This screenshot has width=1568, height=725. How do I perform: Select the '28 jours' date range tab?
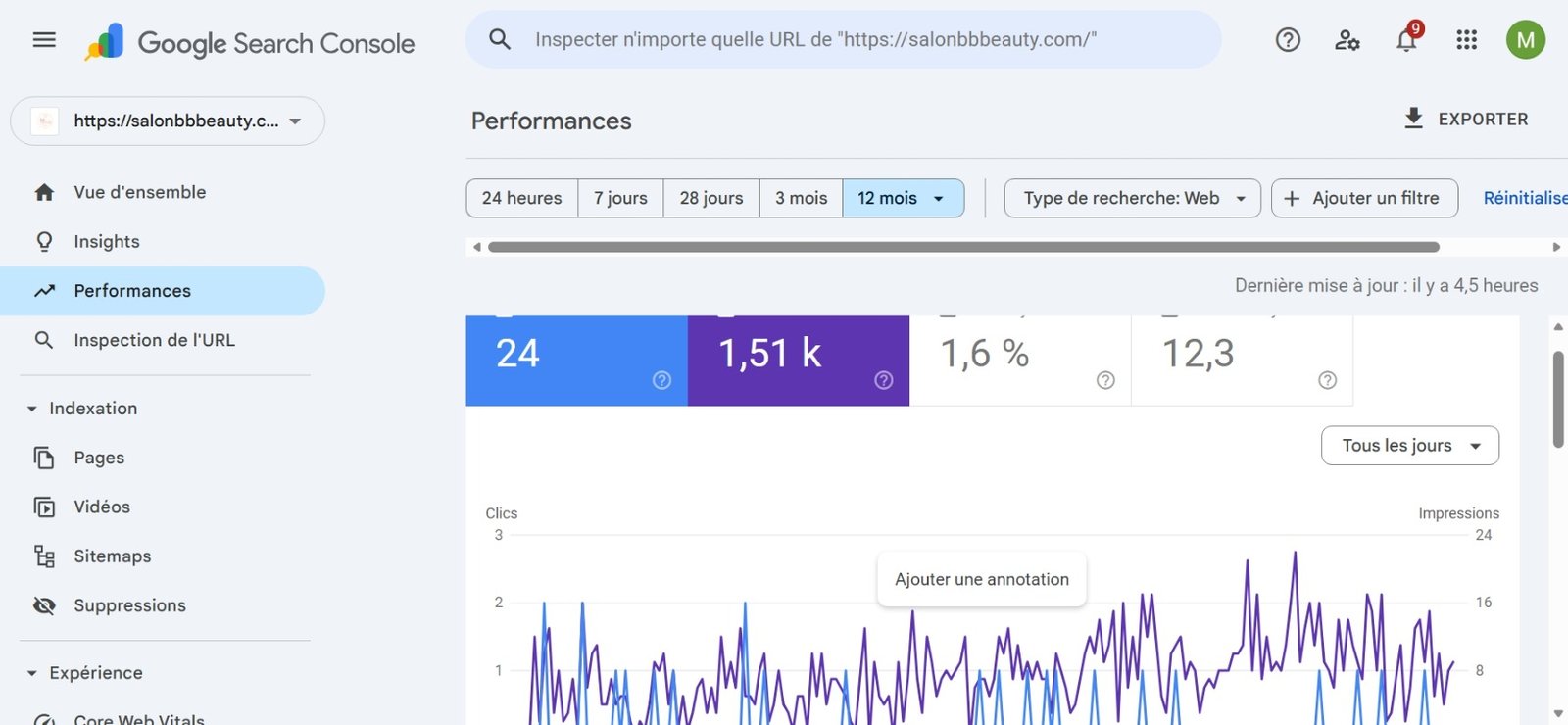coord(711,198)
